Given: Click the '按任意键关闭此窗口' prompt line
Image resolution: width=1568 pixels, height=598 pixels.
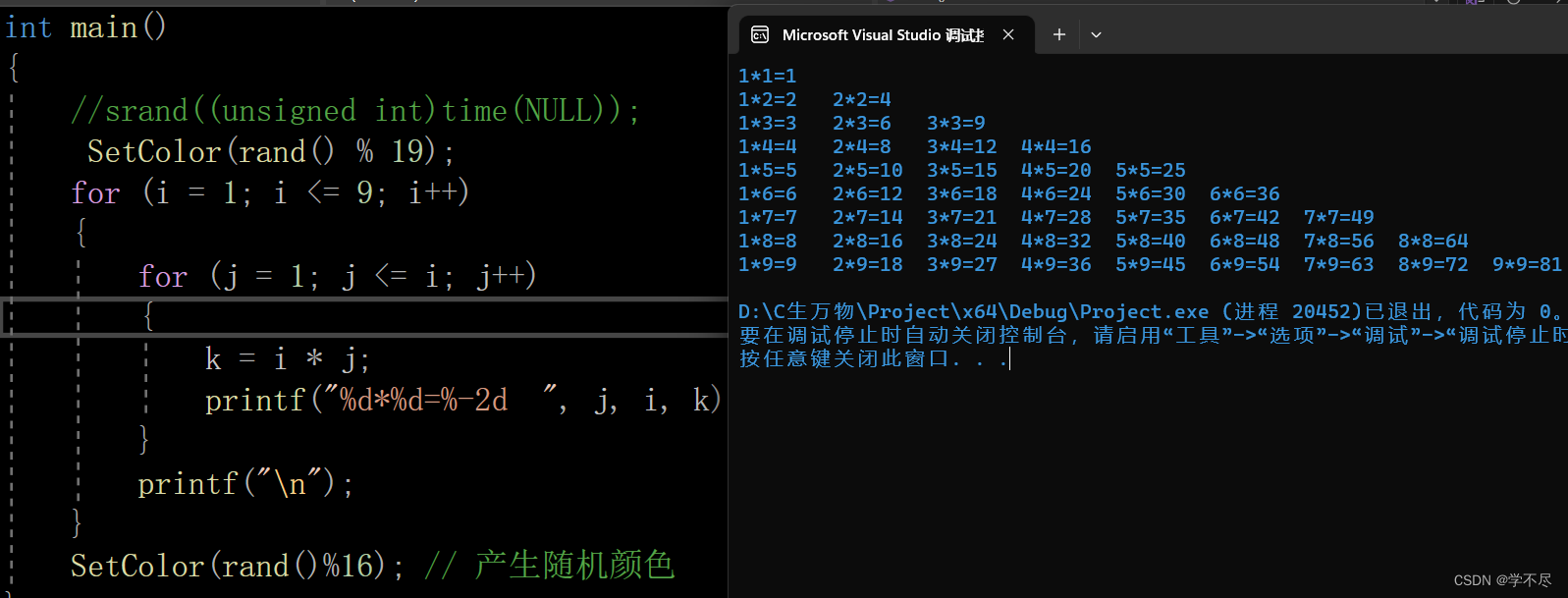Looking at the screenshot, I should click(x=874, y=358).
